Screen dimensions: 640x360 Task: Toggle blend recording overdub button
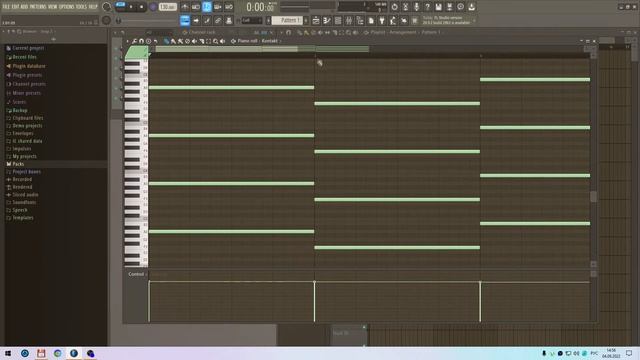click(x=218, y=7)
